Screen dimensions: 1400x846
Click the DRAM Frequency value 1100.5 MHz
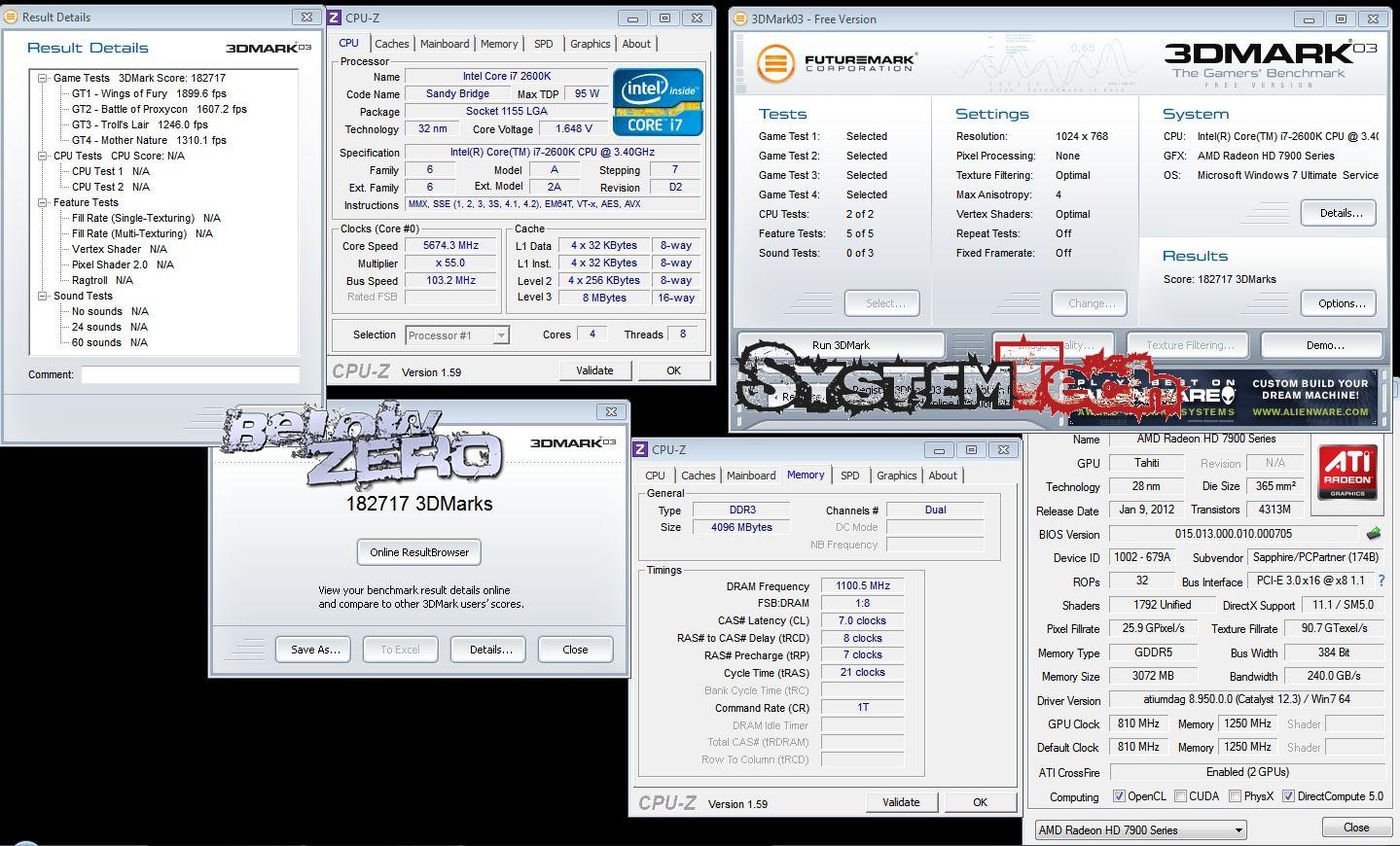click(x=863, y=585)
